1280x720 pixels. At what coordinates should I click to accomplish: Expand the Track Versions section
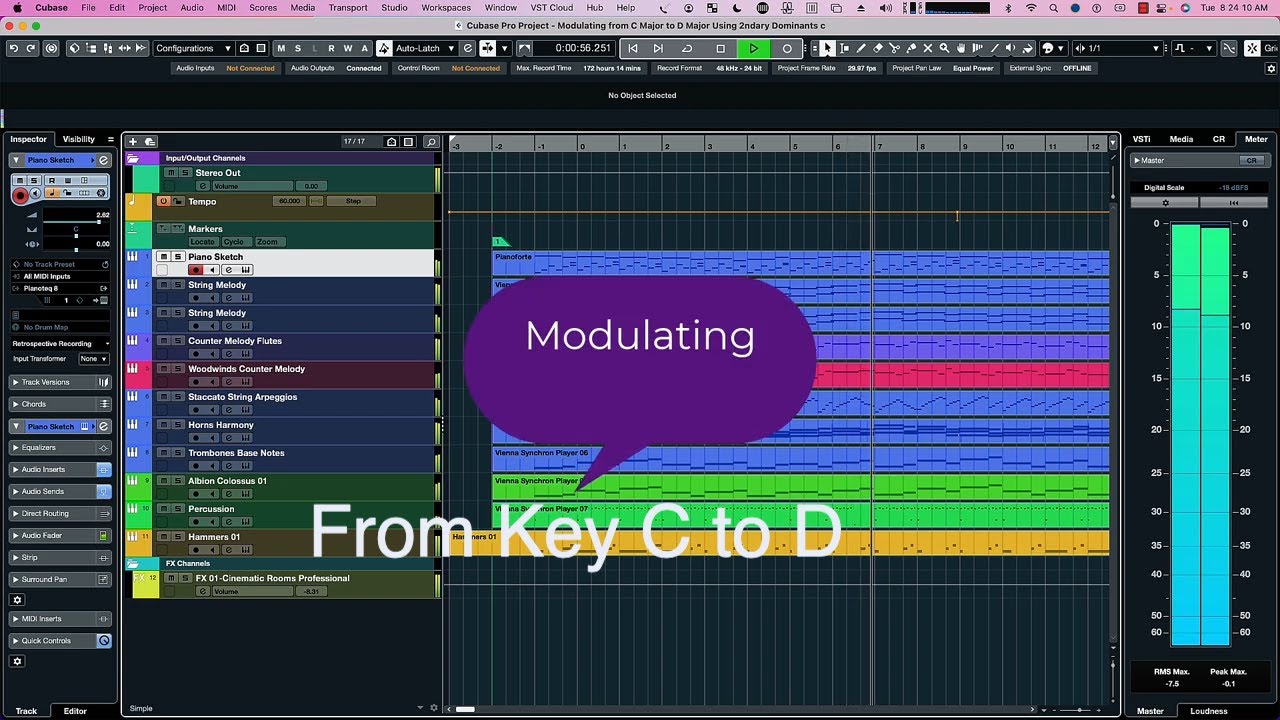(x=60, y=382)
